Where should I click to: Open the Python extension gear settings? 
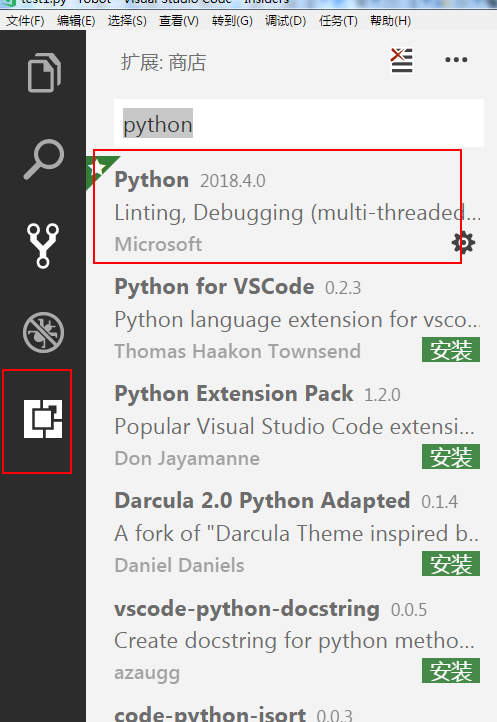point(463,243)
